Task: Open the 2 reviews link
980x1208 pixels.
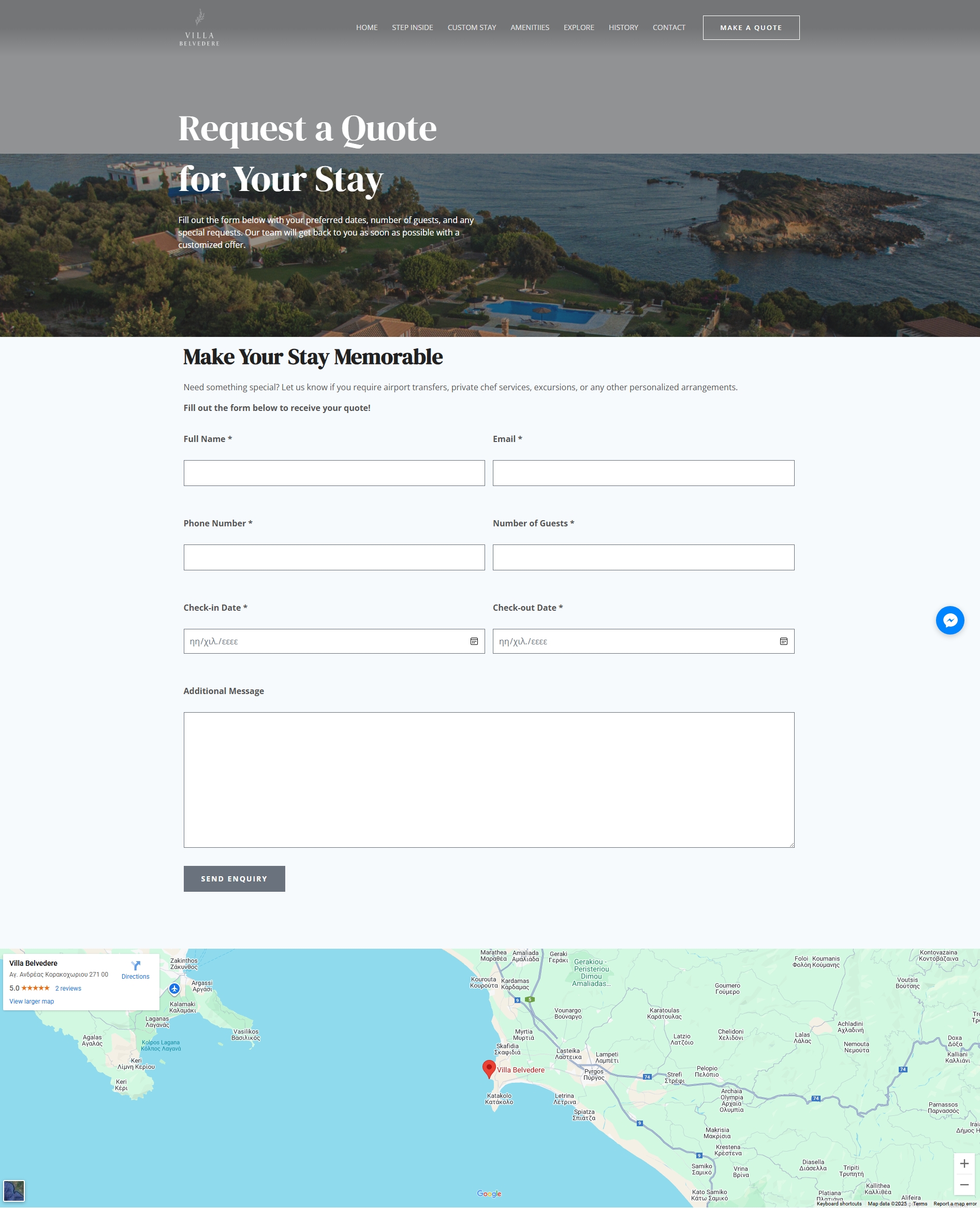Action: click(x=68, y=989)
